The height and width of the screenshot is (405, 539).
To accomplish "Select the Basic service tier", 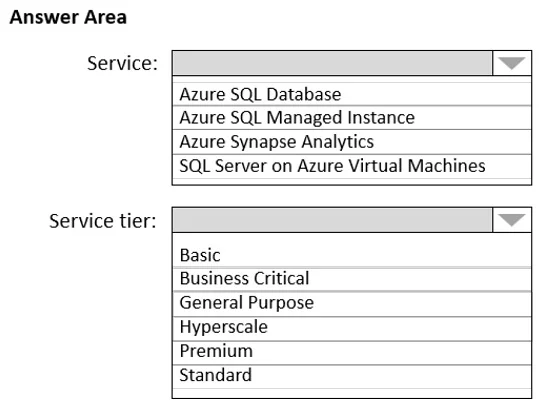I will (x=352, y=255).
